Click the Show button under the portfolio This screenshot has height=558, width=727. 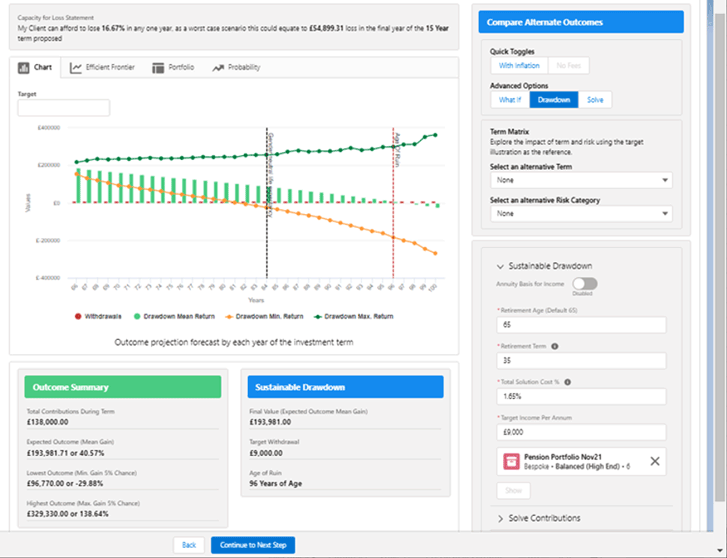click(513, 490)
